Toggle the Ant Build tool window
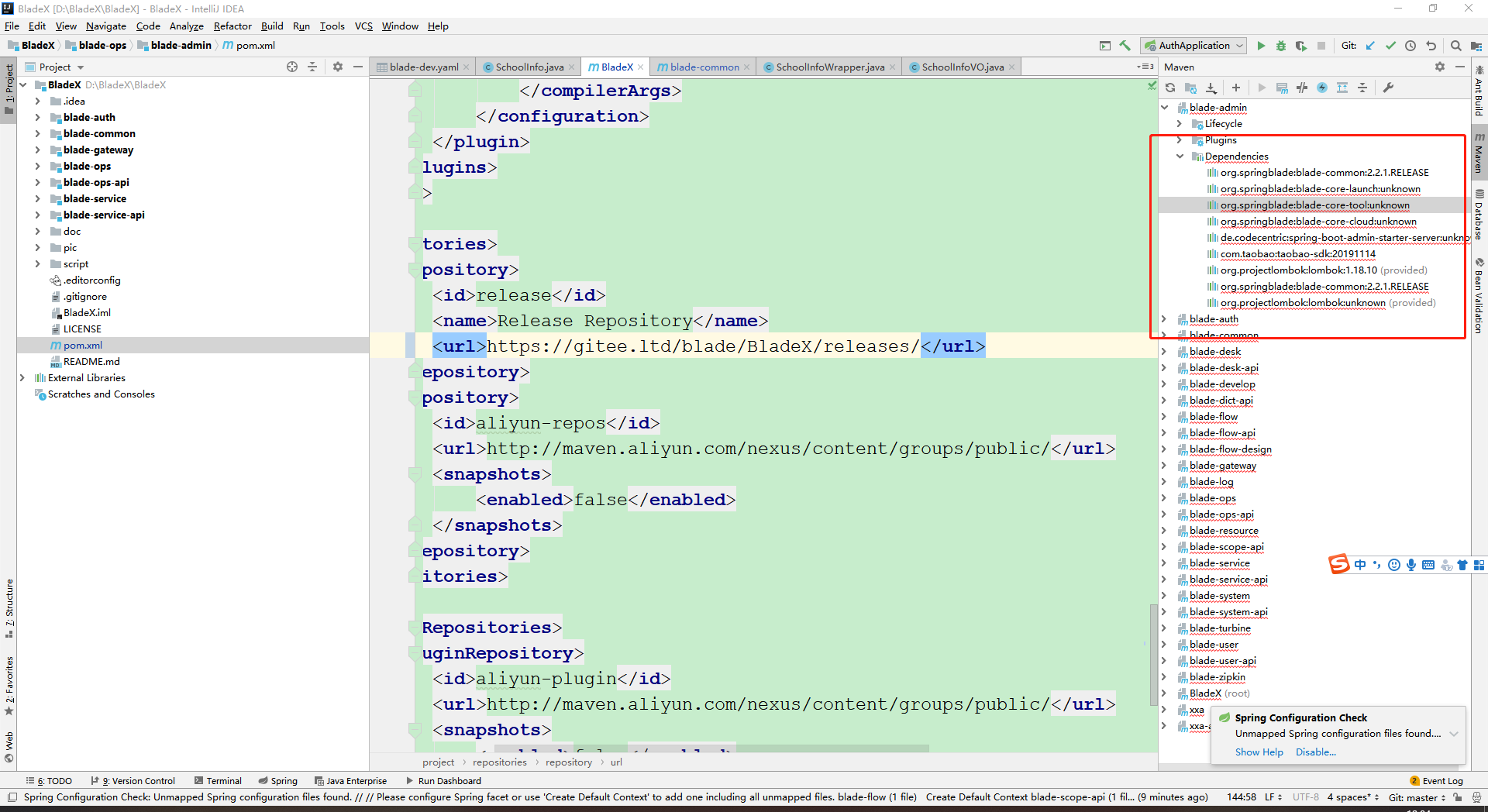 (x=1479, y=91)
